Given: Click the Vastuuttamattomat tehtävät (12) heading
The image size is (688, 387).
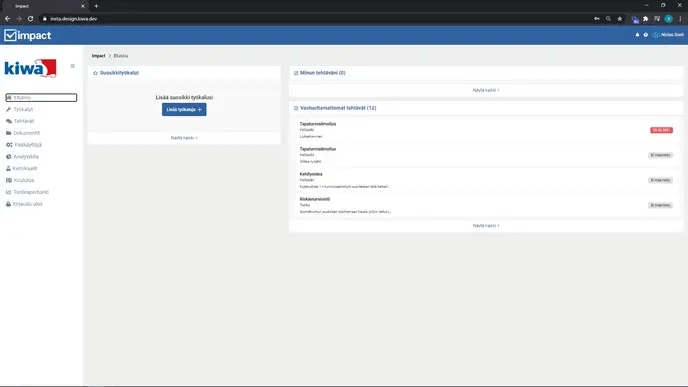Looking at the screenshot, I should click(x=338, y=108).
